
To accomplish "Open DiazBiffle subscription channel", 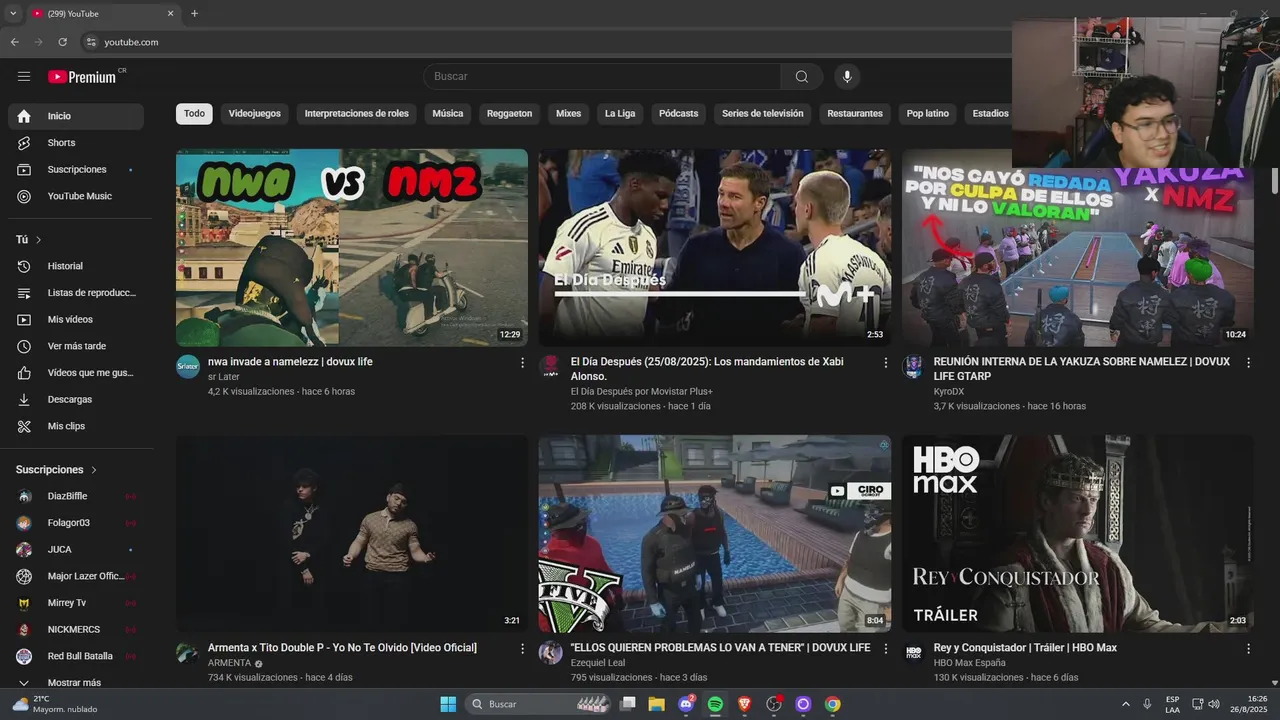I will point(76,496).
